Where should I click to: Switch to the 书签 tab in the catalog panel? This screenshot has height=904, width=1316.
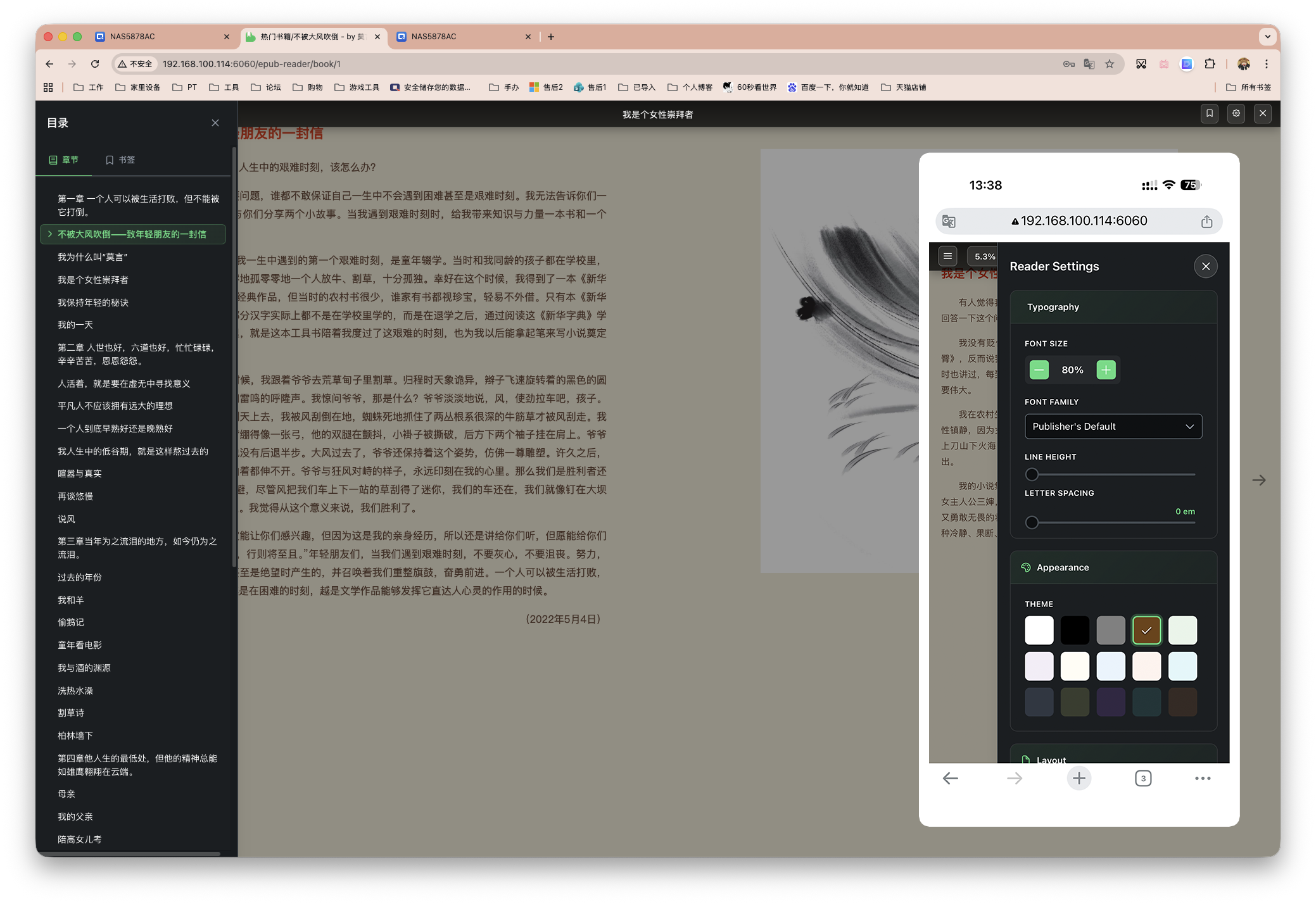(x=119, y=160)
